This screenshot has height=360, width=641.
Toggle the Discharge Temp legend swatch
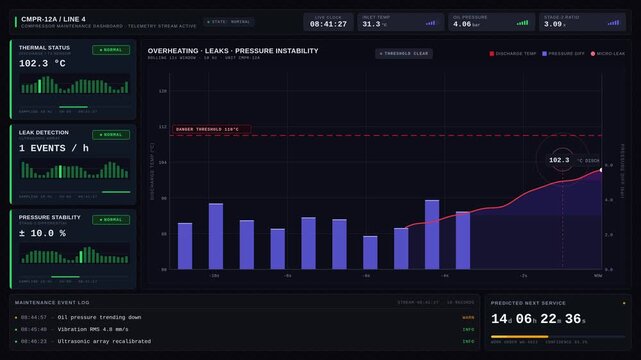(x=492, y=54)
